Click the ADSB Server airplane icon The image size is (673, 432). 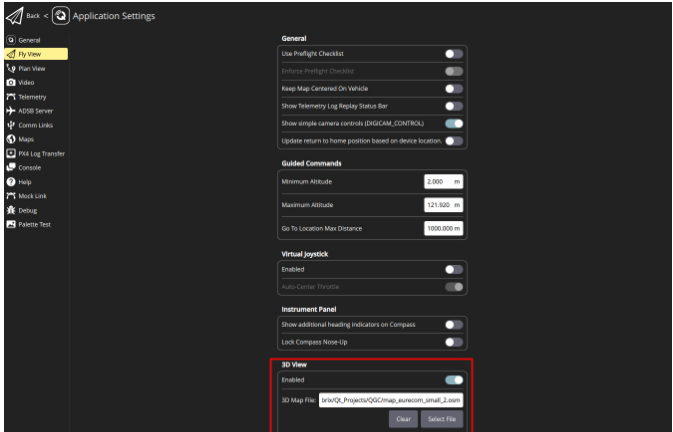pos(11,111)
